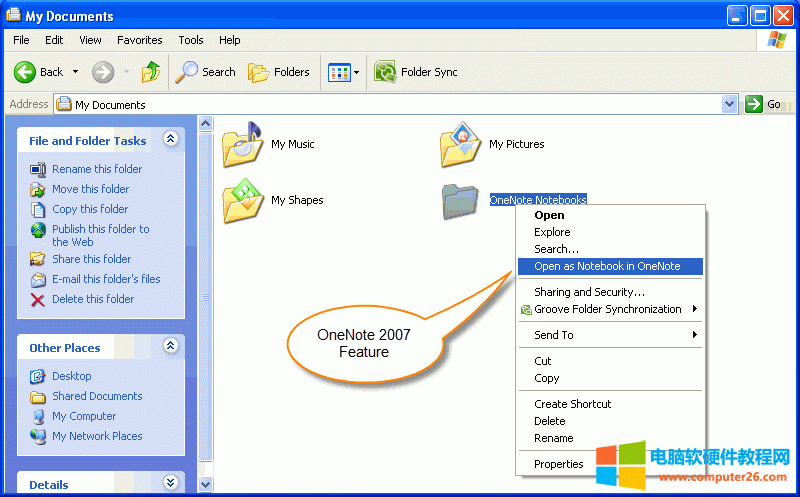Click the red Delete this folder X icon
Screen dimensions: 800x497
(38, 300)
